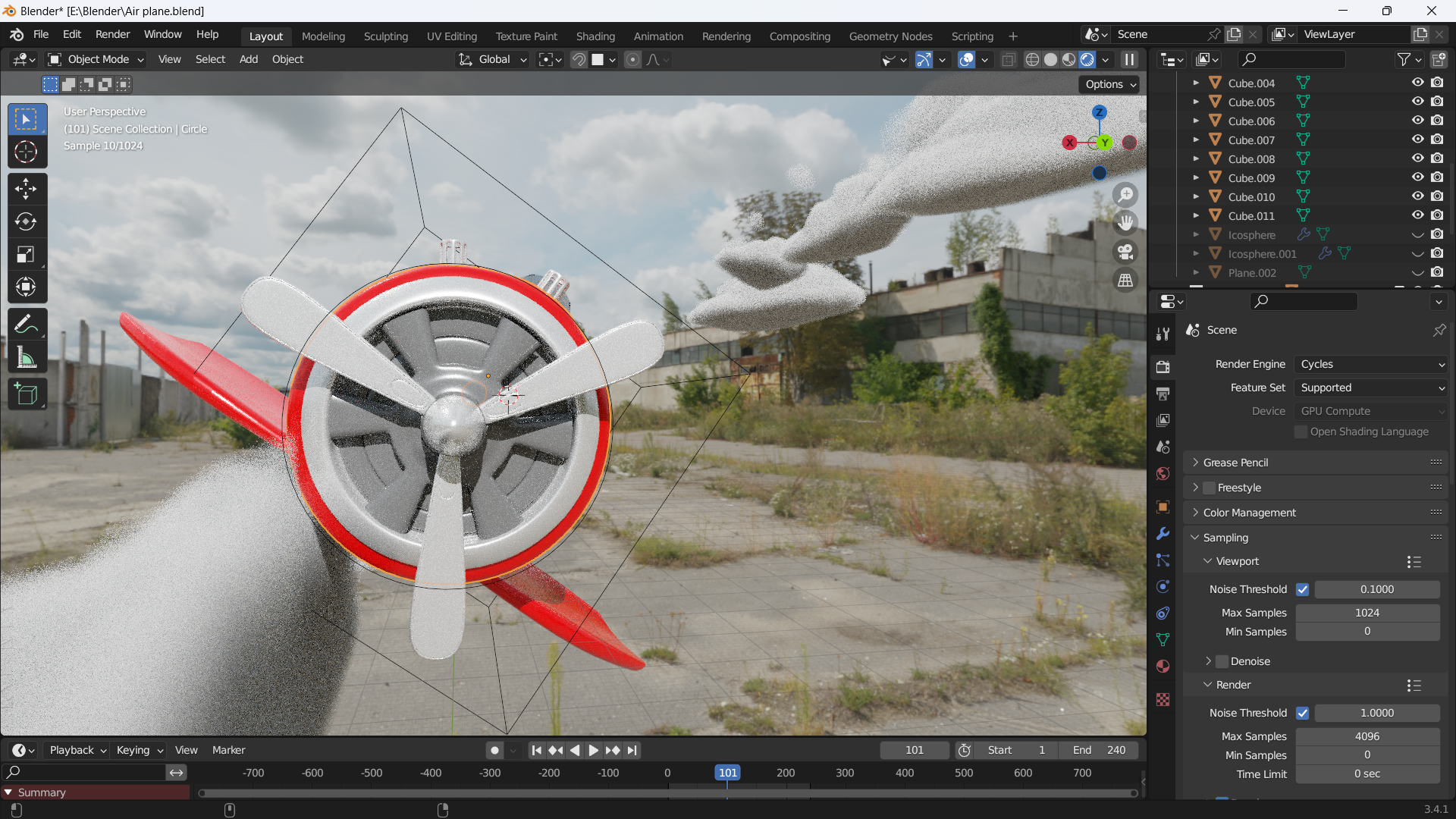Click the Render Max Samples field
Image resolution: width=1456 pixels, height=819 pixels.
coord(1367,736)
